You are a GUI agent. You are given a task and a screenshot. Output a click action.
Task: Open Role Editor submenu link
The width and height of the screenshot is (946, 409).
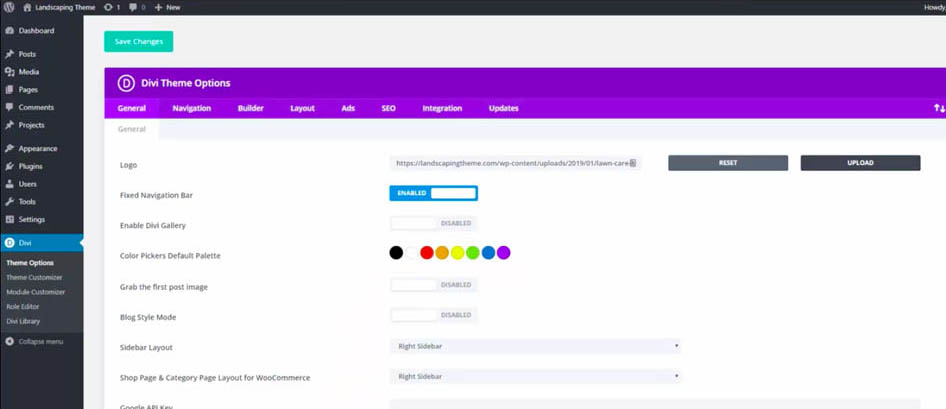pos(22,306)
